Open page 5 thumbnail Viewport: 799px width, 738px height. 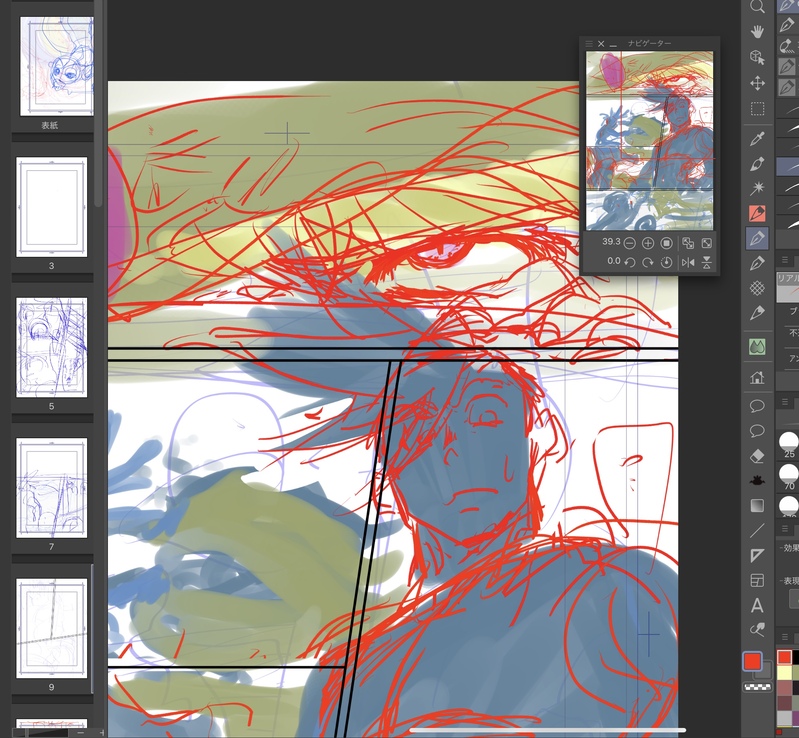51,348
